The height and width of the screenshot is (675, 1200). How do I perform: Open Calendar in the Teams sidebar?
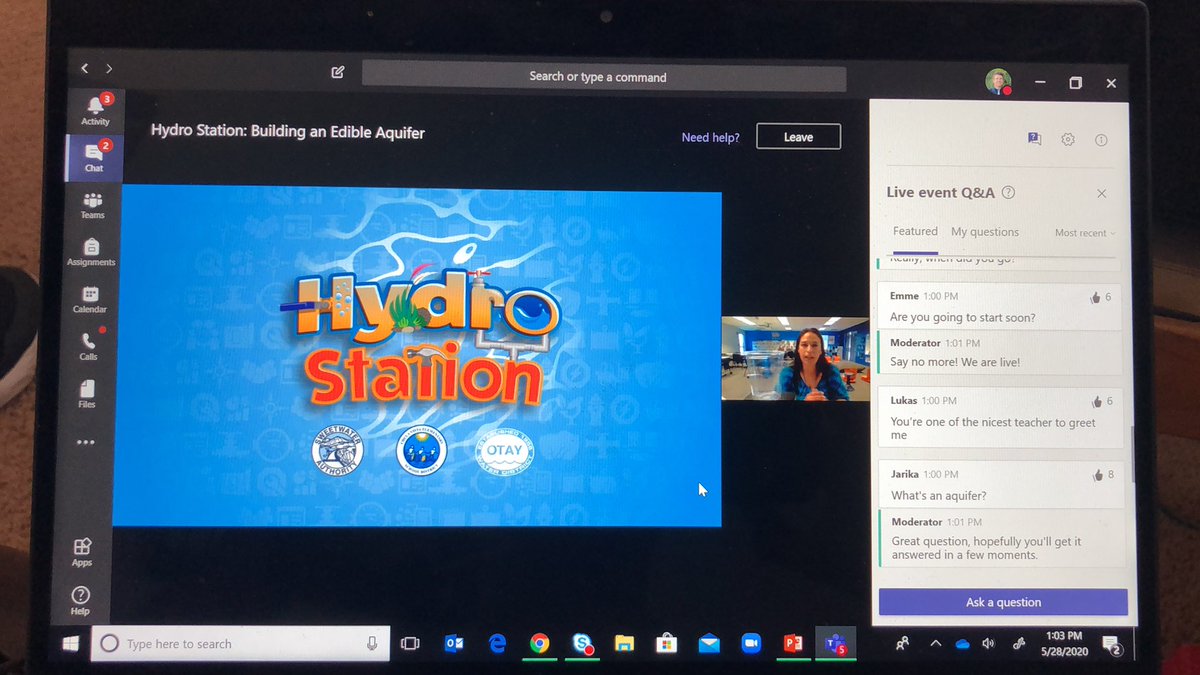pos(90,300)
